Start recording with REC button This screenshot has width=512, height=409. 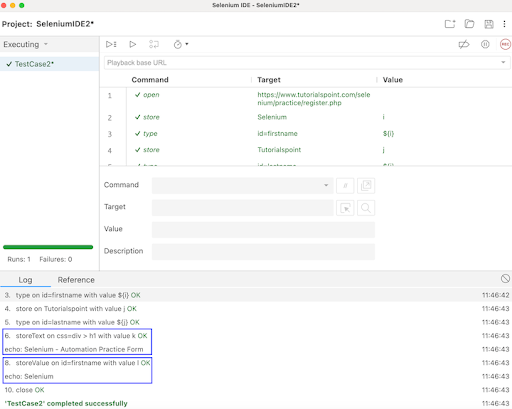click(x=505, y=44)
